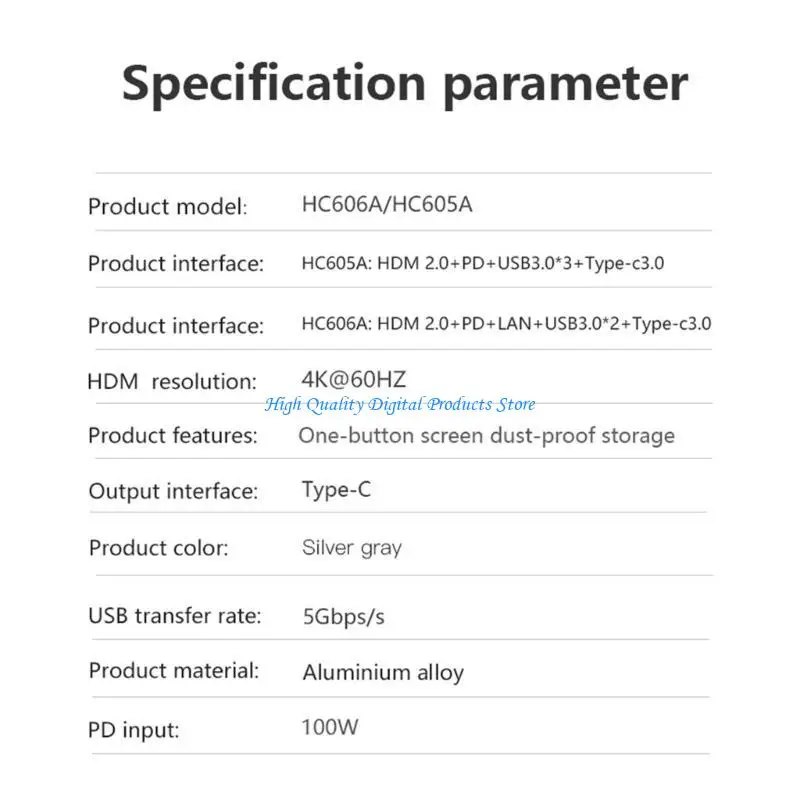This screenshot has height=800, width=800.
Task: Click the "PD input:" label
Action: [134, 730]
